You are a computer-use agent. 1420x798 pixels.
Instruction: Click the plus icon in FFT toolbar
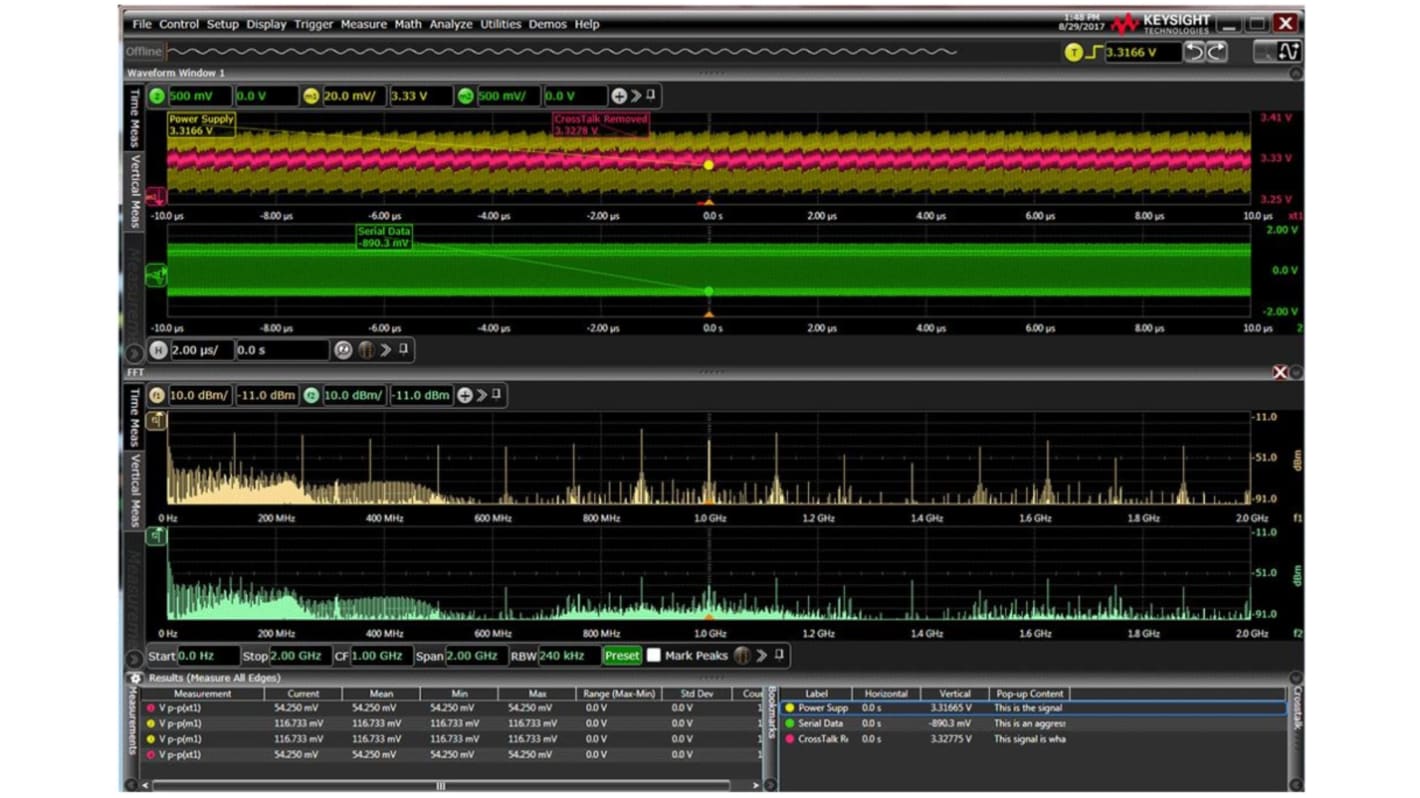[x=465, y=395]
